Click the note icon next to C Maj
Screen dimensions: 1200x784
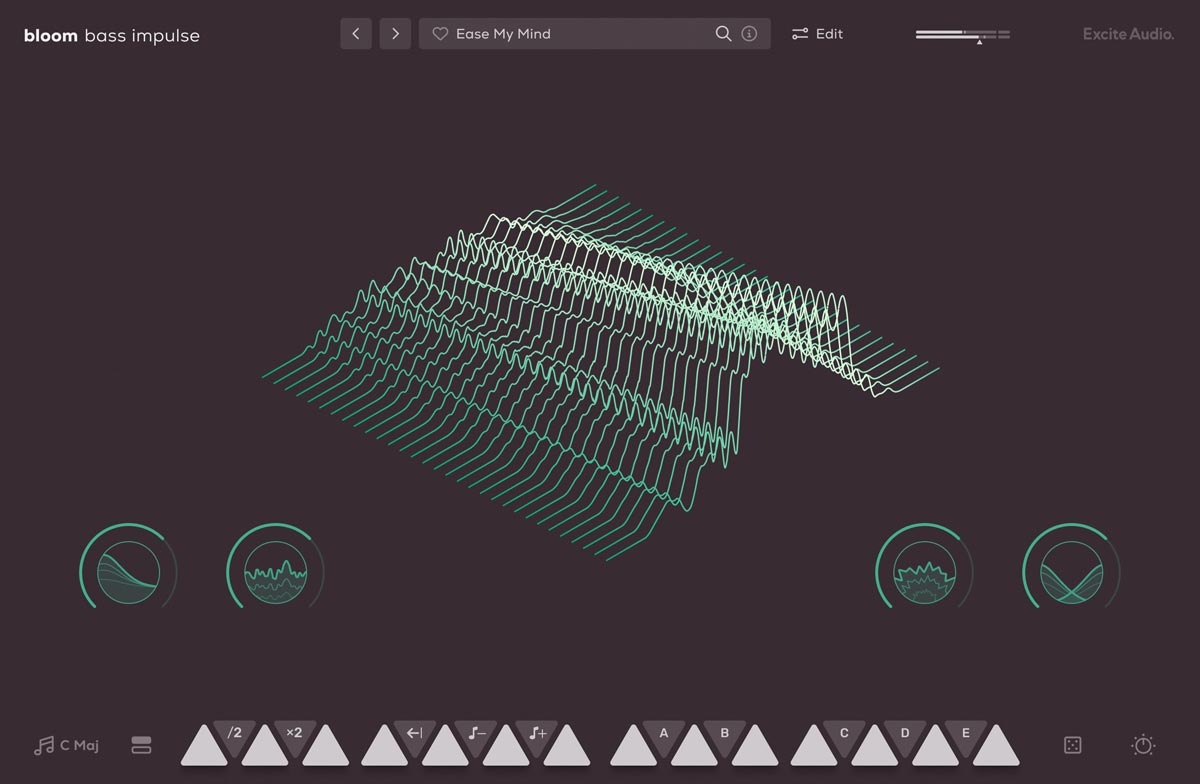click(42, 745)
